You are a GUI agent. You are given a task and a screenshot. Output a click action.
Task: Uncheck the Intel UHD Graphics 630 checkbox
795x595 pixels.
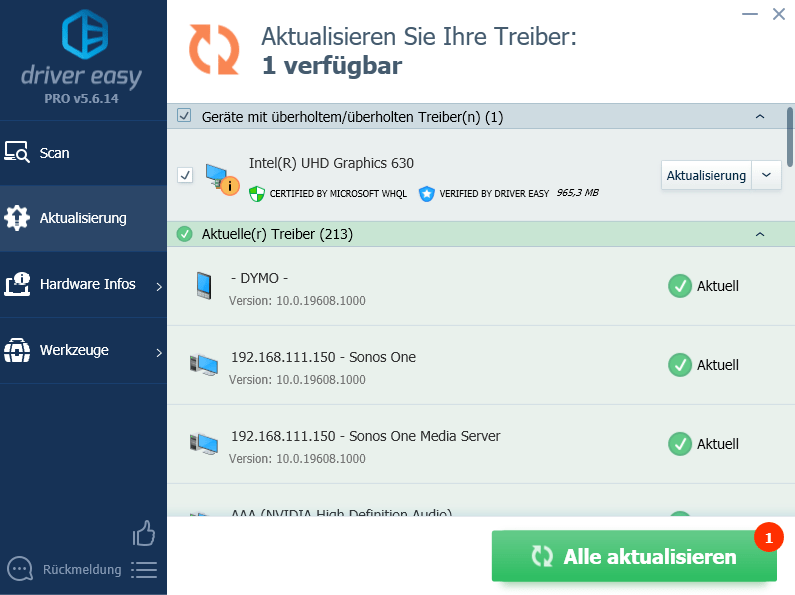pos(185,175)
